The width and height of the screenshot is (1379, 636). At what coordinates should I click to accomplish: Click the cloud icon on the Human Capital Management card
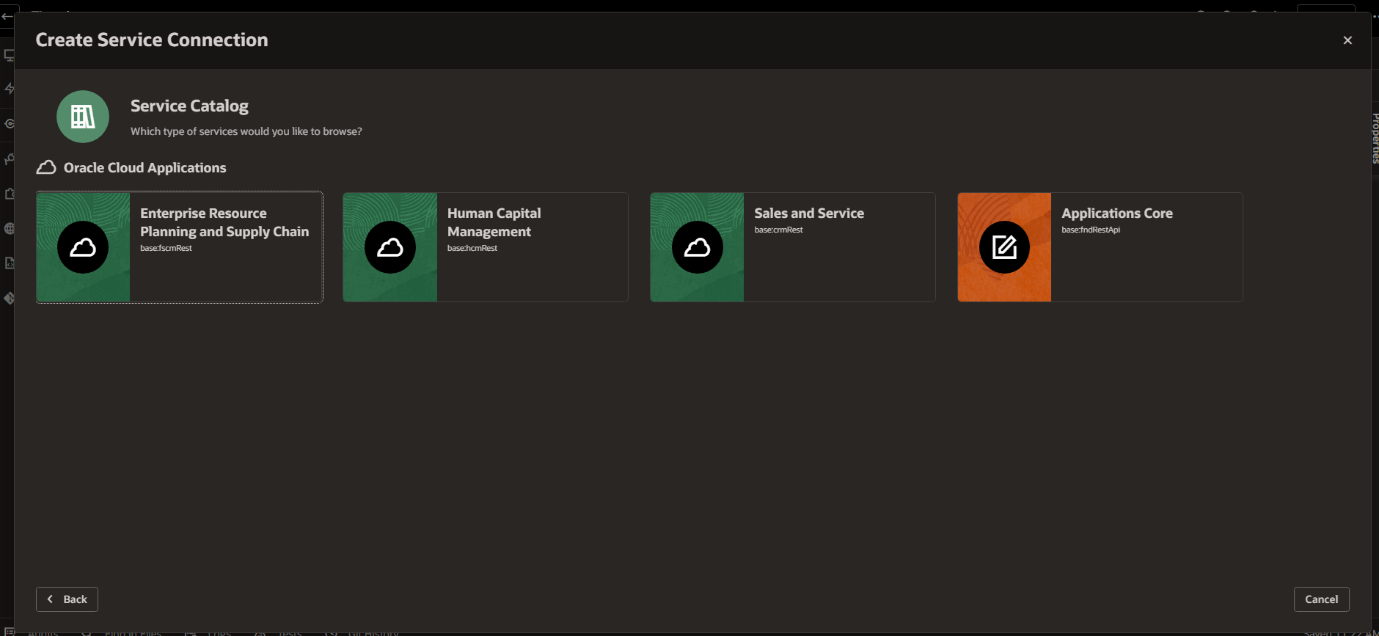coord(390,247)
